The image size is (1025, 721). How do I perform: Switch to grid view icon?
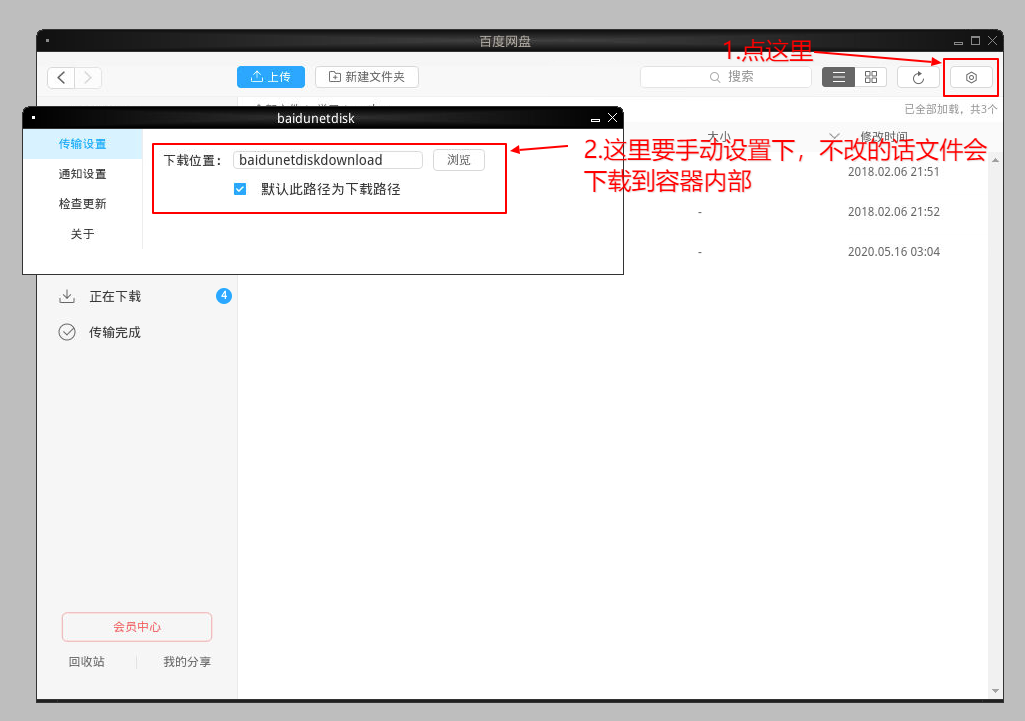point(871,77)
